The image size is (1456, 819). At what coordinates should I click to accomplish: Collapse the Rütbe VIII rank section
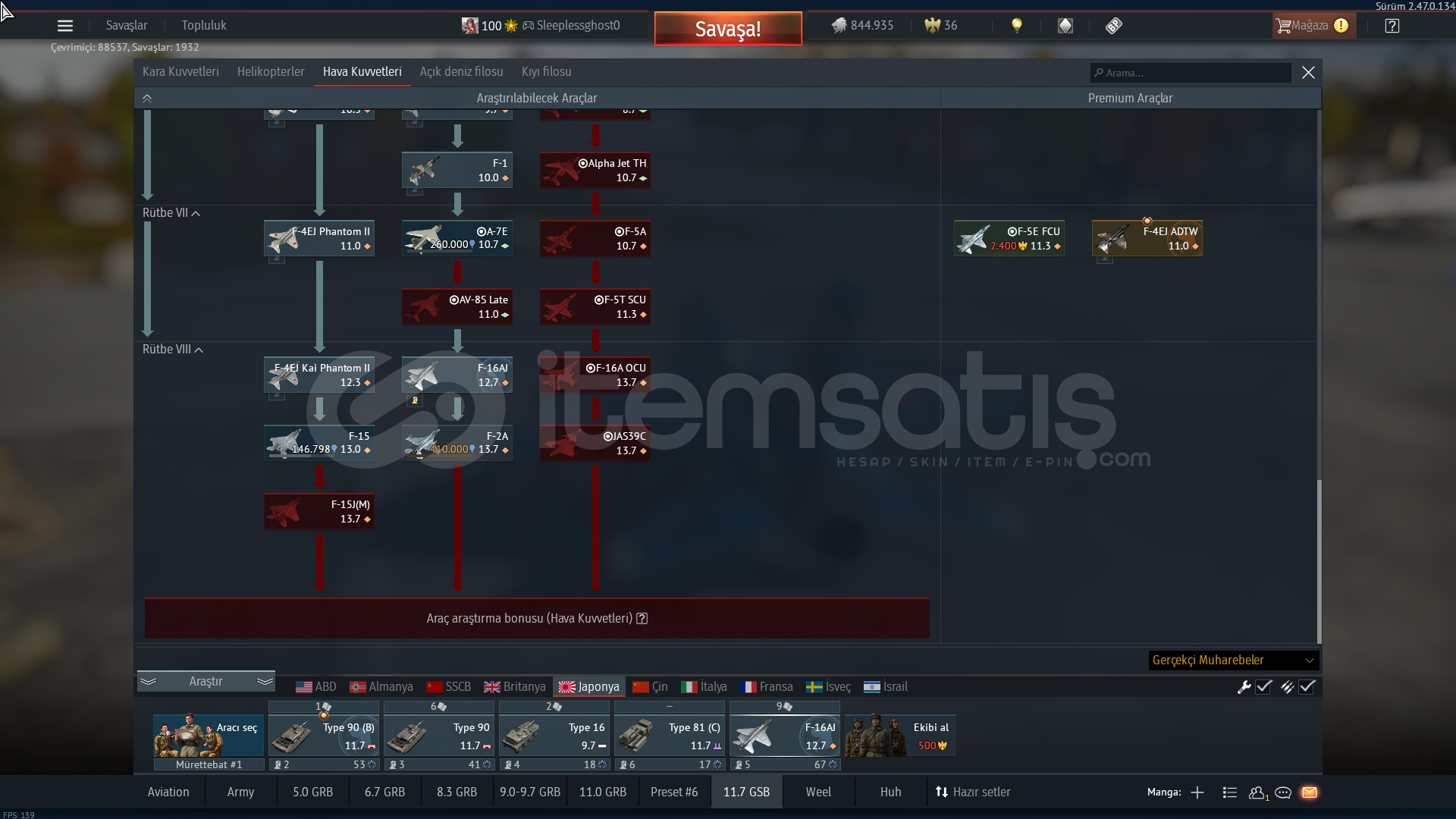click(x=173, y=350)
